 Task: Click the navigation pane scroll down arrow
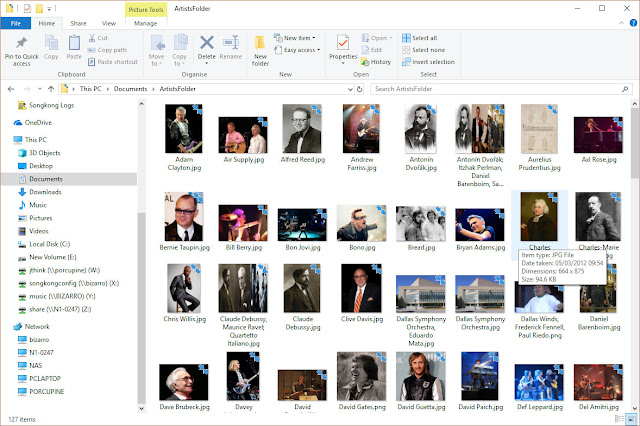(x=141, y=408)
